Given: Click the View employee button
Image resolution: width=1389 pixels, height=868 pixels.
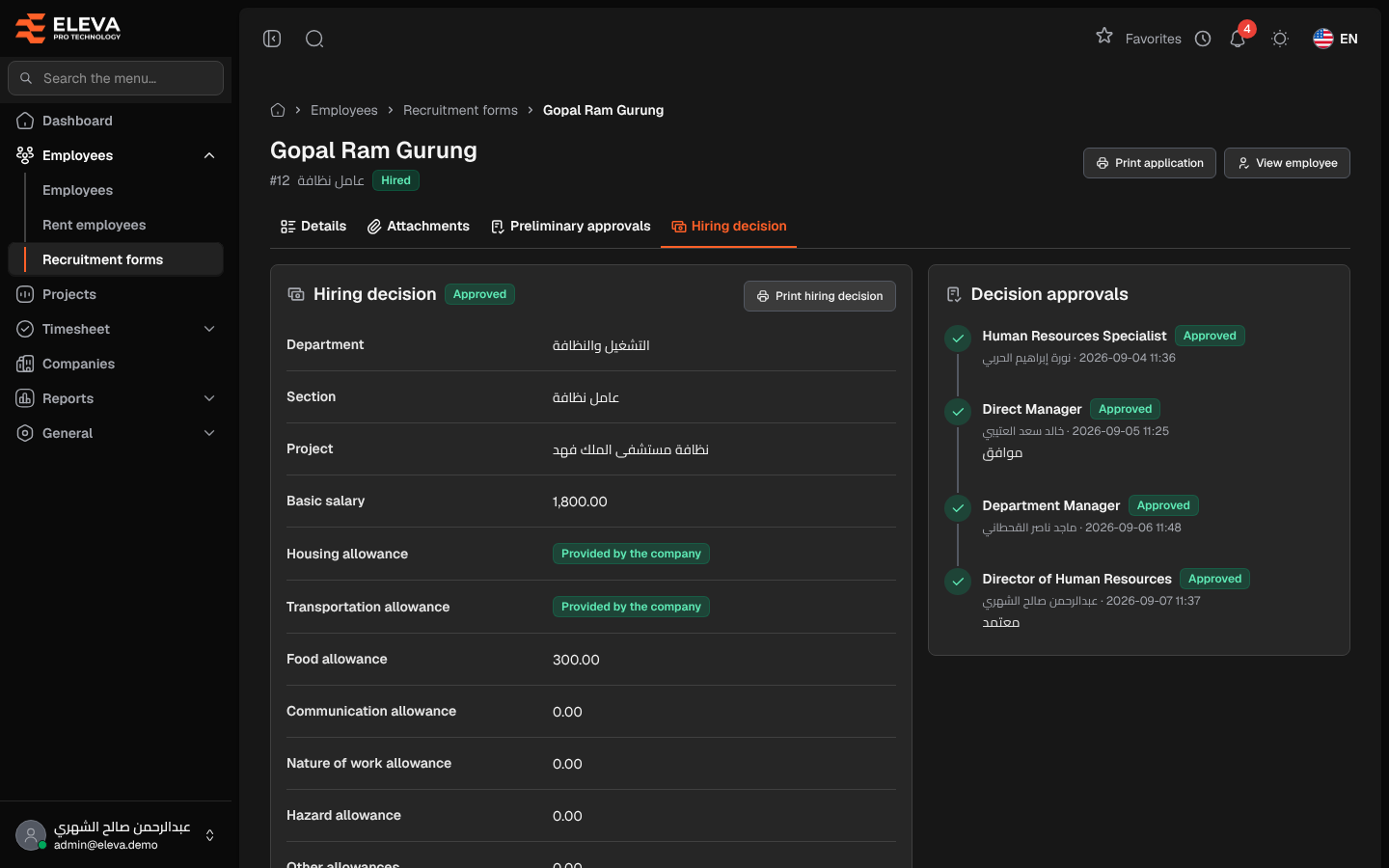Looking at the screenshot, I should [1287, 163].
